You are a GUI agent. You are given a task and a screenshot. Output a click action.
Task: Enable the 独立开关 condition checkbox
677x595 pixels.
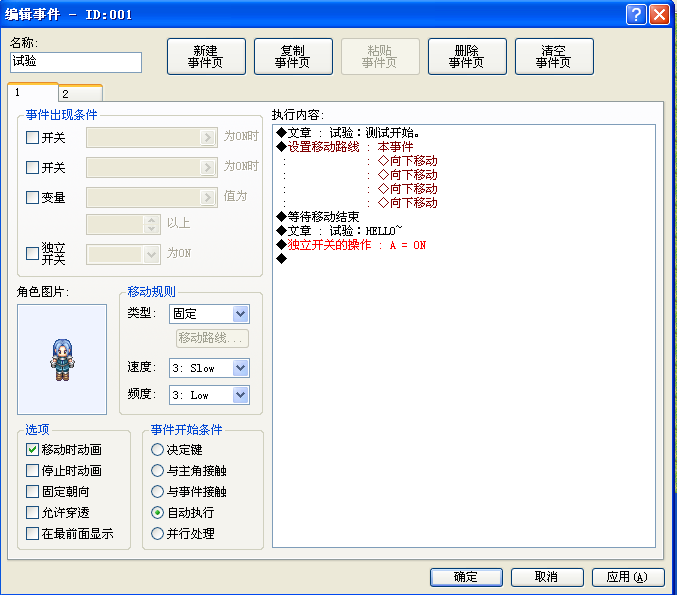[x=32, y=253]
